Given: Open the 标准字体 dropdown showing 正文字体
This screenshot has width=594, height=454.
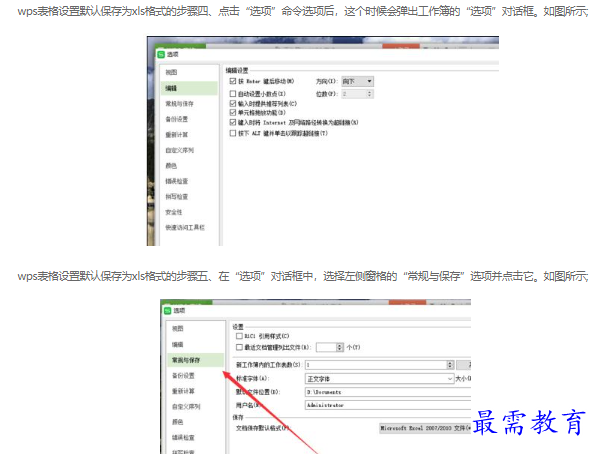Looking at the screenshot, I should (x=379, y=379).
